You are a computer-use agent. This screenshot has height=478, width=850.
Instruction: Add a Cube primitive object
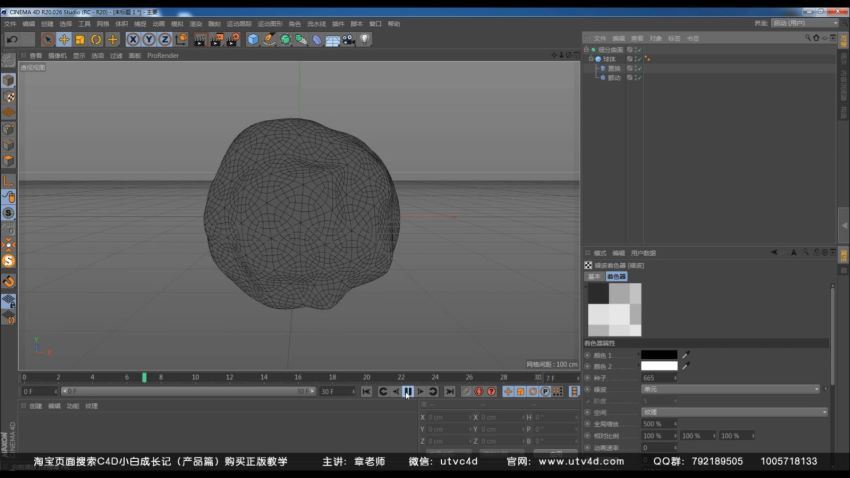pyautogui.click(x=253, y=40)
